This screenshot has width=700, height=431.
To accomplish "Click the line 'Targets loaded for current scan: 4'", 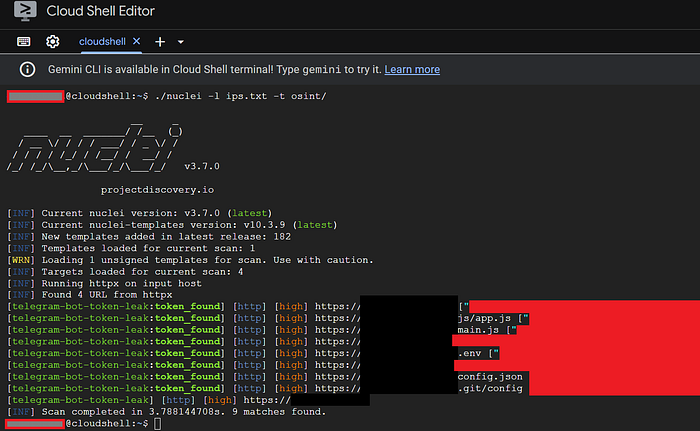I will click(x=125, y=272).
